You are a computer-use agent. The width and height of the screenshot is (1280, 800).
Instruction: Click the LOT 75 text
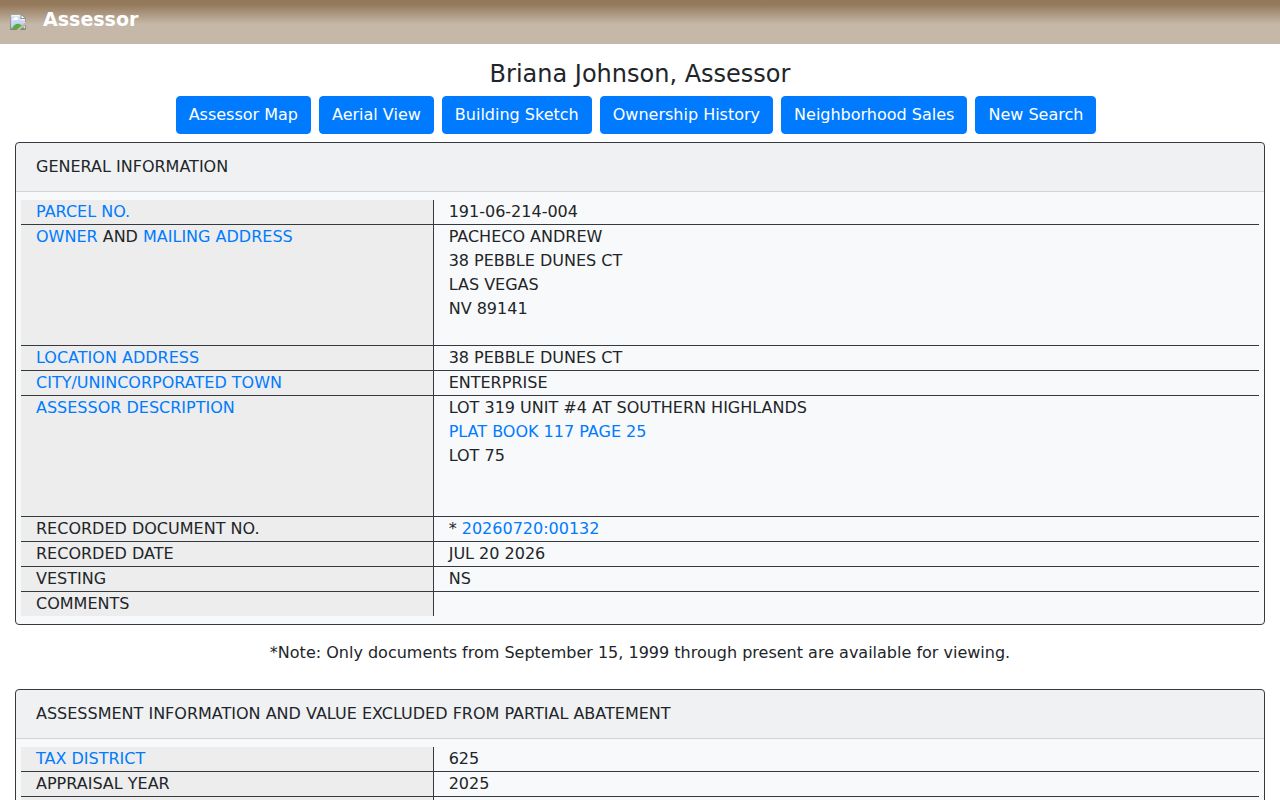point(477,456)
